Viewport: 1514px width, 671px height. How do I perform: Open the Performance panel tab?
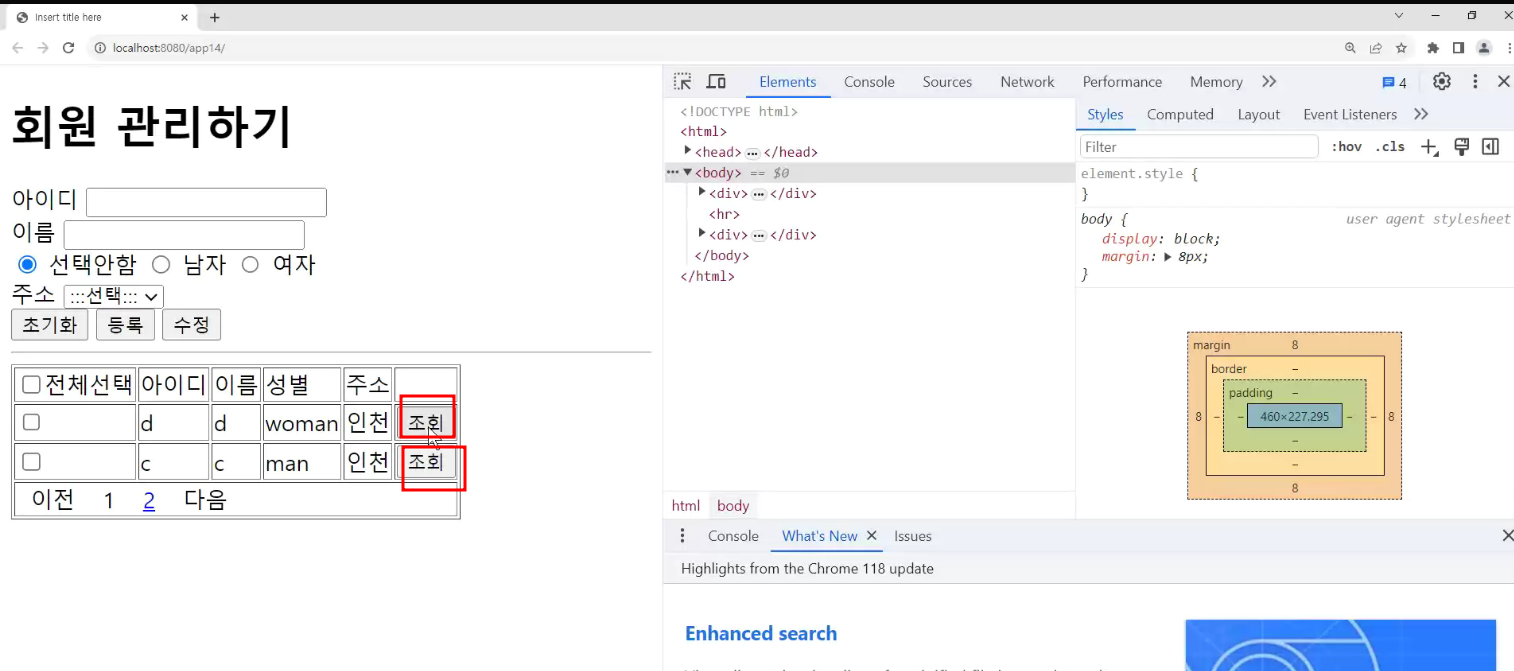click(x=1122, y=82)
